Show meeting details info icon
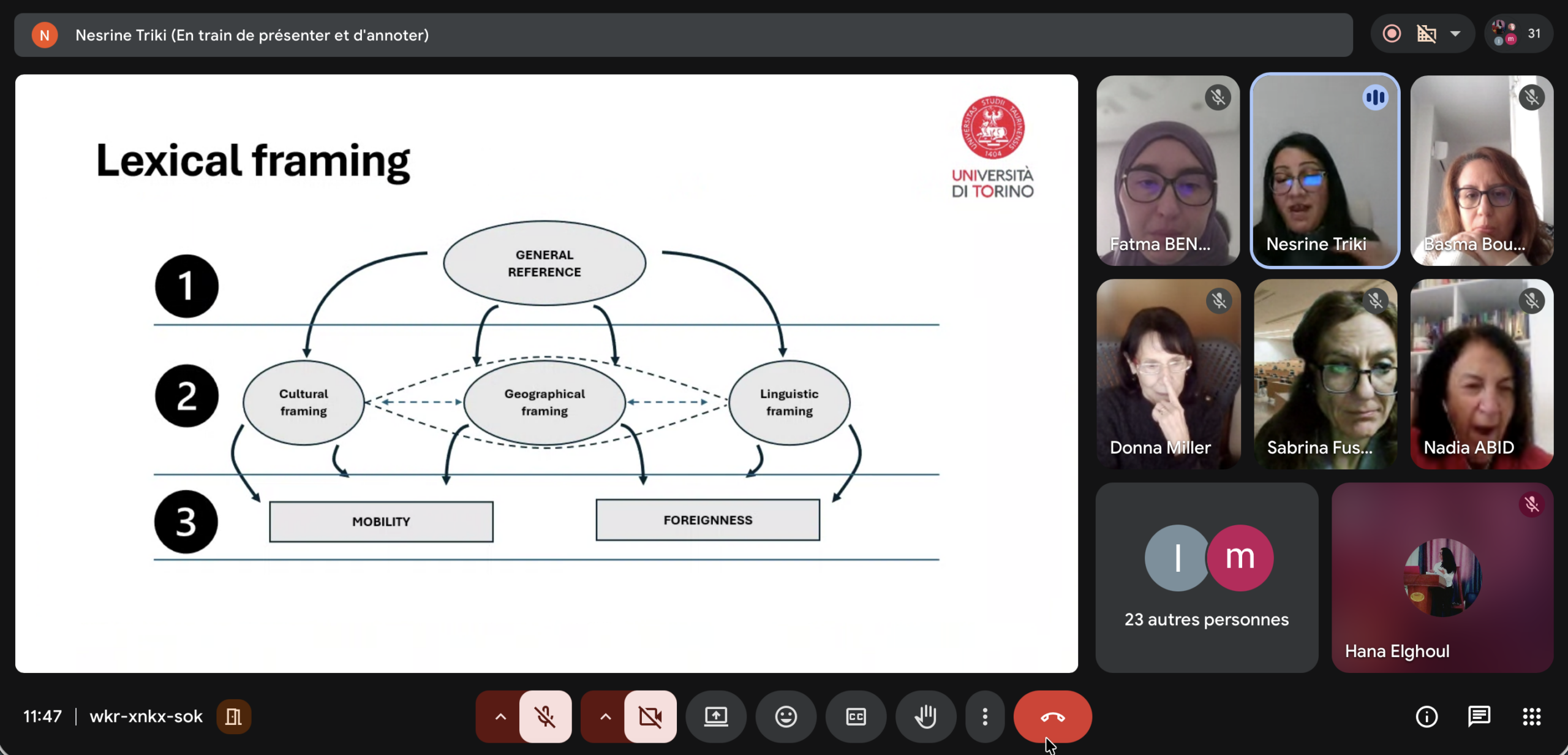This screenshot has height=755, width=1568. point(1427,716)
